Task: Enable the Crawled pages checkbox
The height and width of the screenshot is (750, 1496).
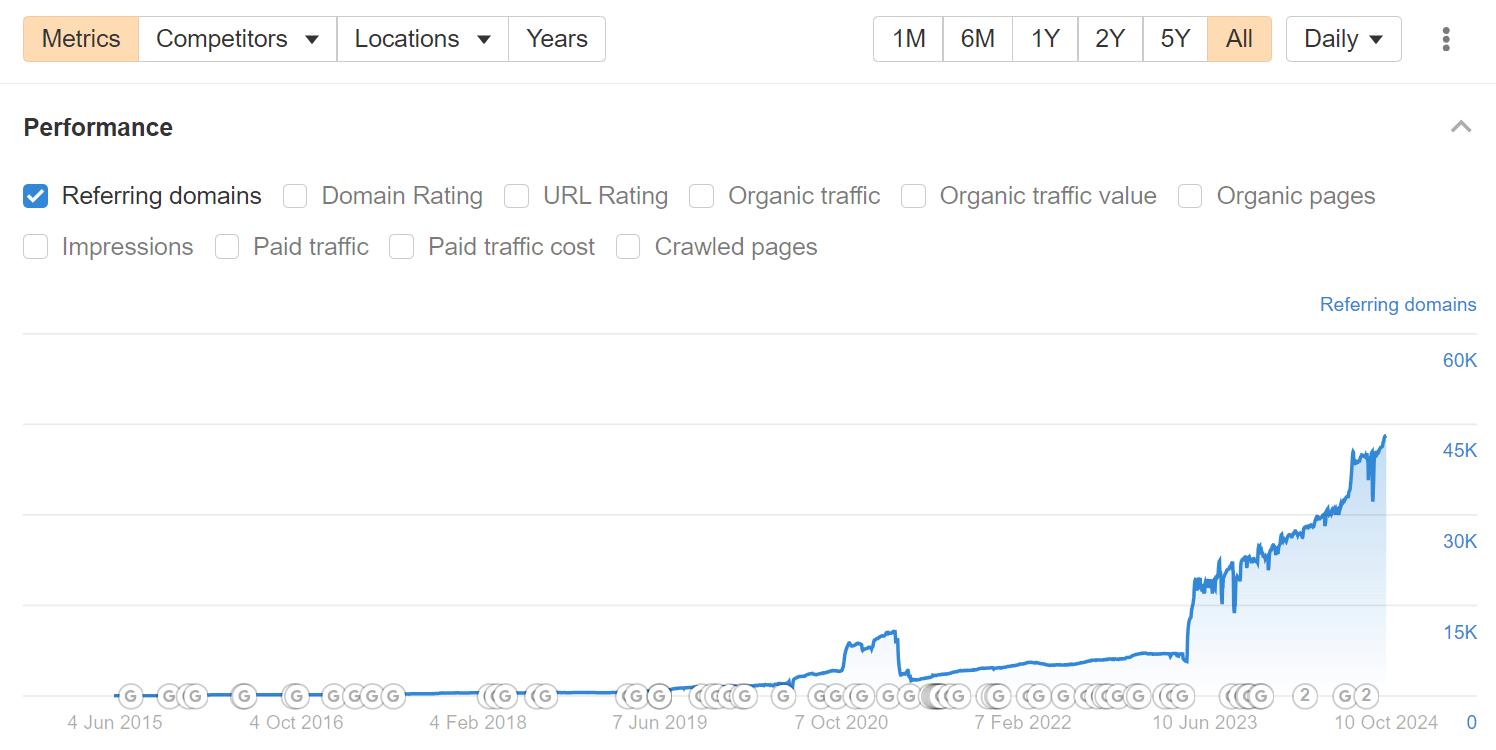Action: pyautogui.click(x=628, y=247)
